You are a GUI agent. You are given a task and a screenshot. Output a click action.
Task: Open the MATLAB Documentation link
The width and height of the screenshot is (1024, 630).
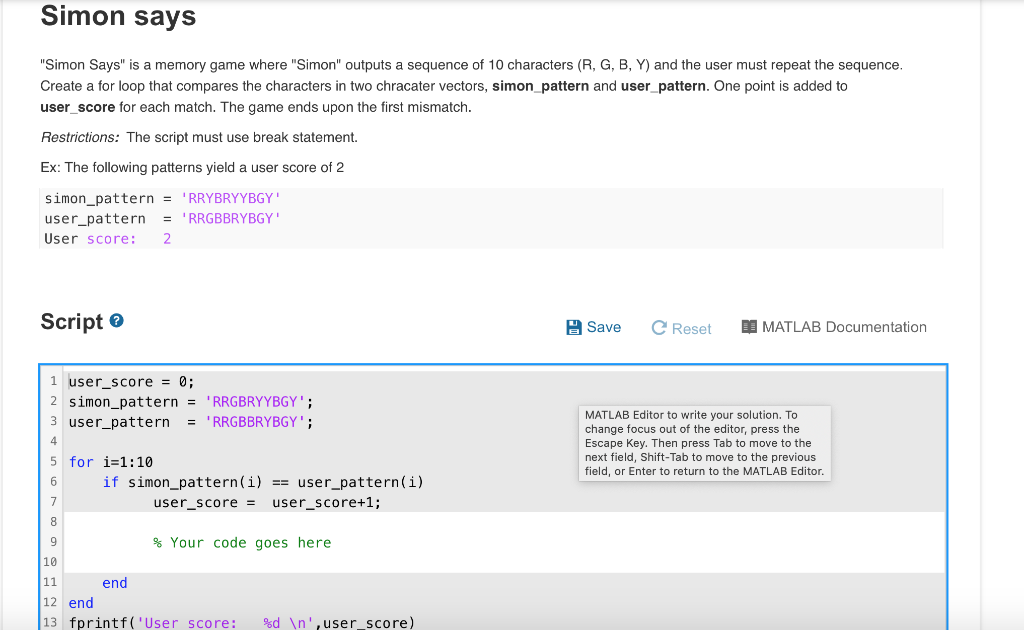pos(844,326)
